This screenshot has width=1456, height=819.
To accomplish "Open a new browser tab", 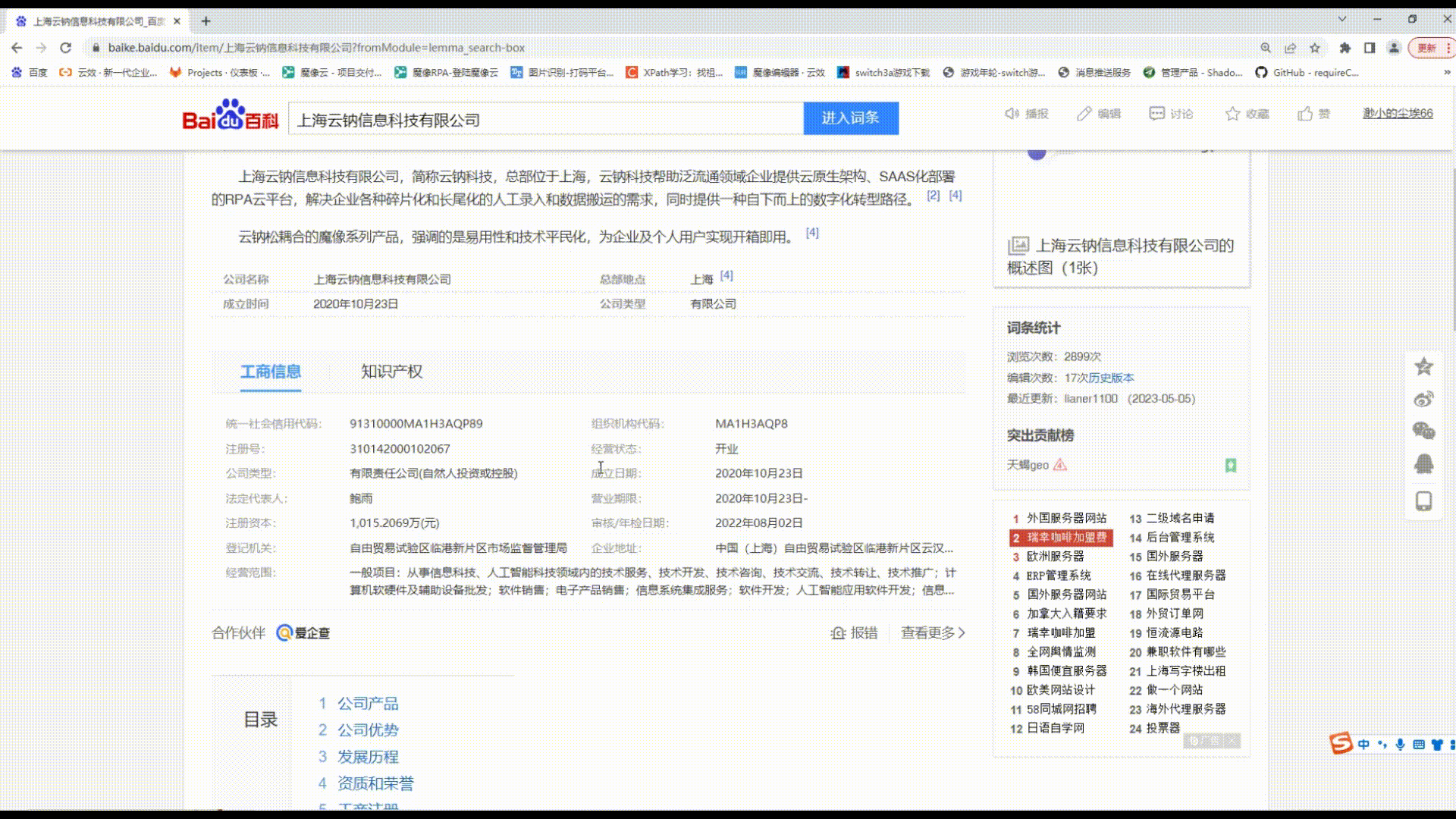I will click(x=206, y=21).
